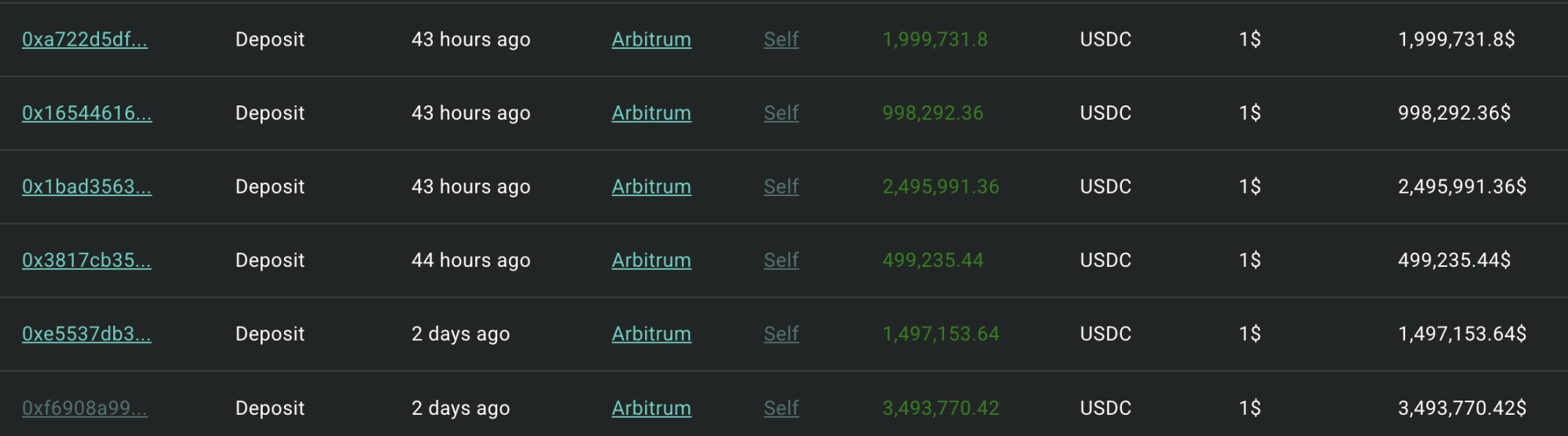This screenshot has height=436, width=1568.
Task: Open Self link in the 0xf6908a99 row
Action: point(781,408)
